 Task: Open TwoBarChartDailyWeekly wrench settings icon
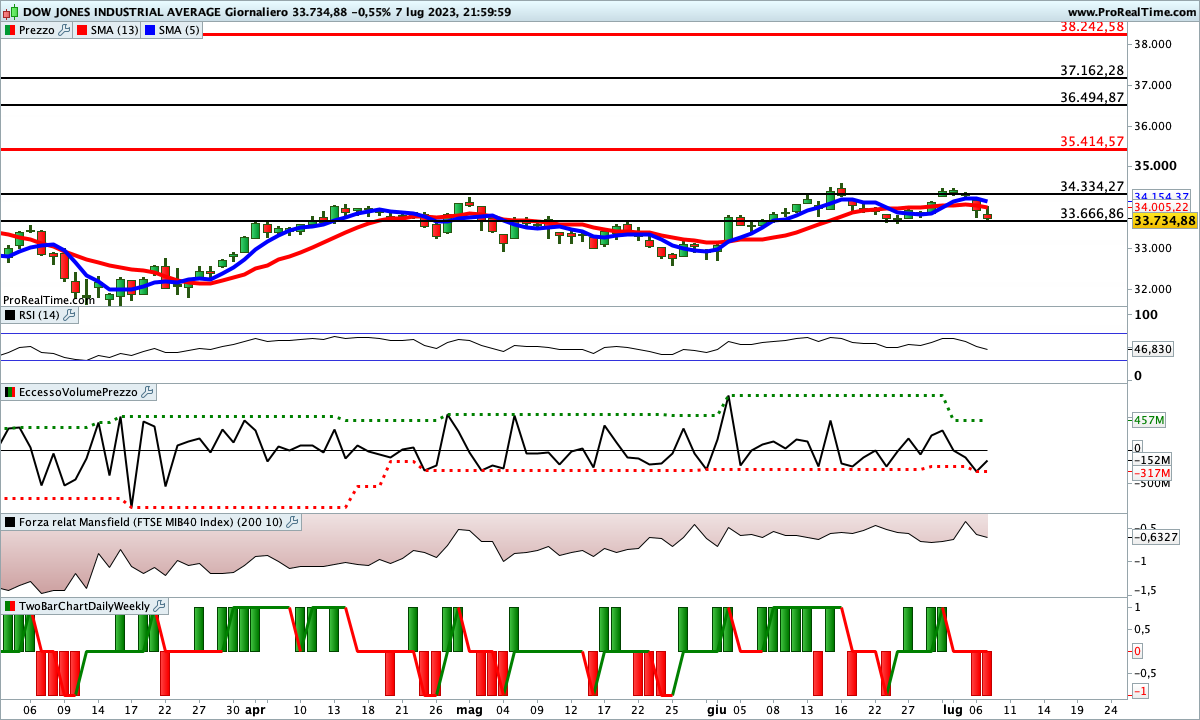(x=160, y=606)
